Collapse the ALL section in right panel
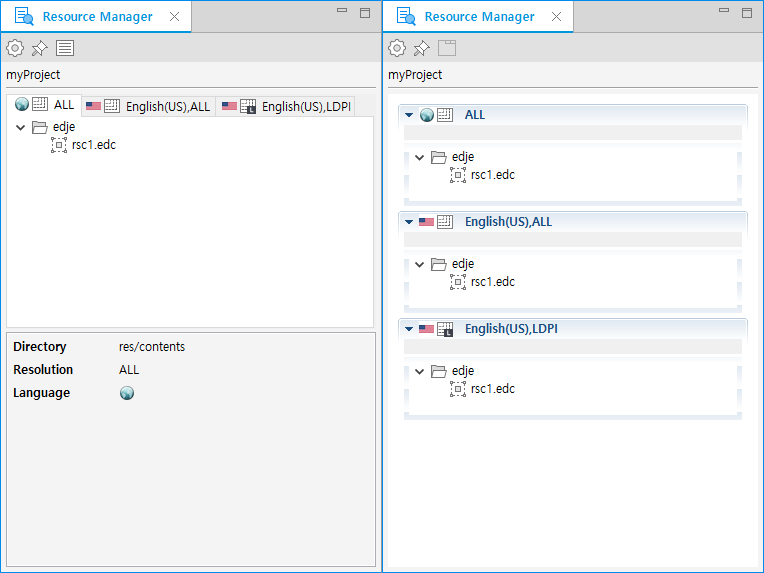Screen dimensions: 764x573 click(409, 115)
